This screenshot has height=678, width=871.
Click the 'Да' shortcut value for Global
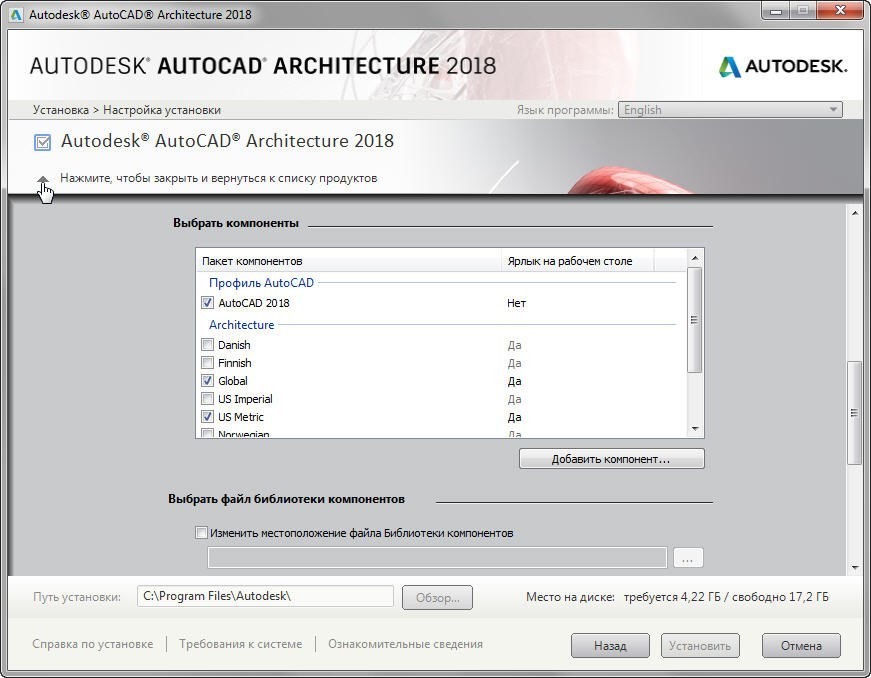[x=514, y=381]
